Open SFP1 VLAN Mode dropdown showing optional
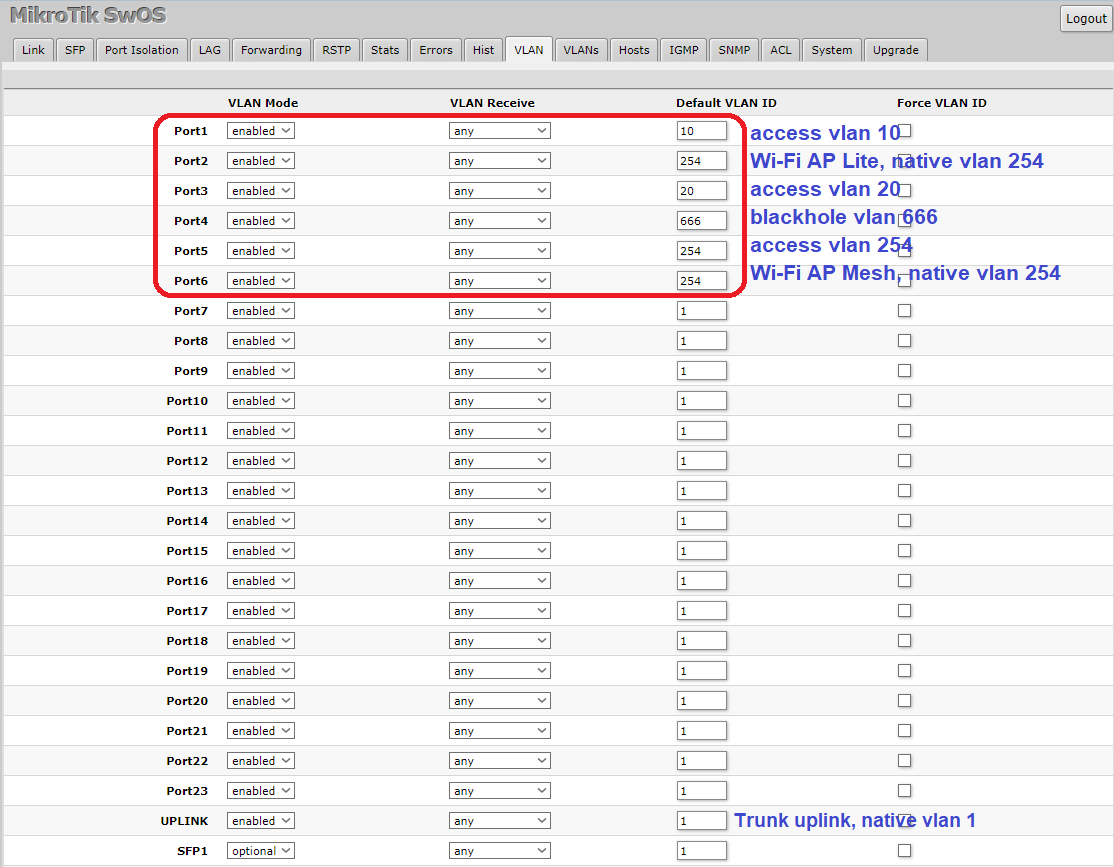 (x=261, y=851)
